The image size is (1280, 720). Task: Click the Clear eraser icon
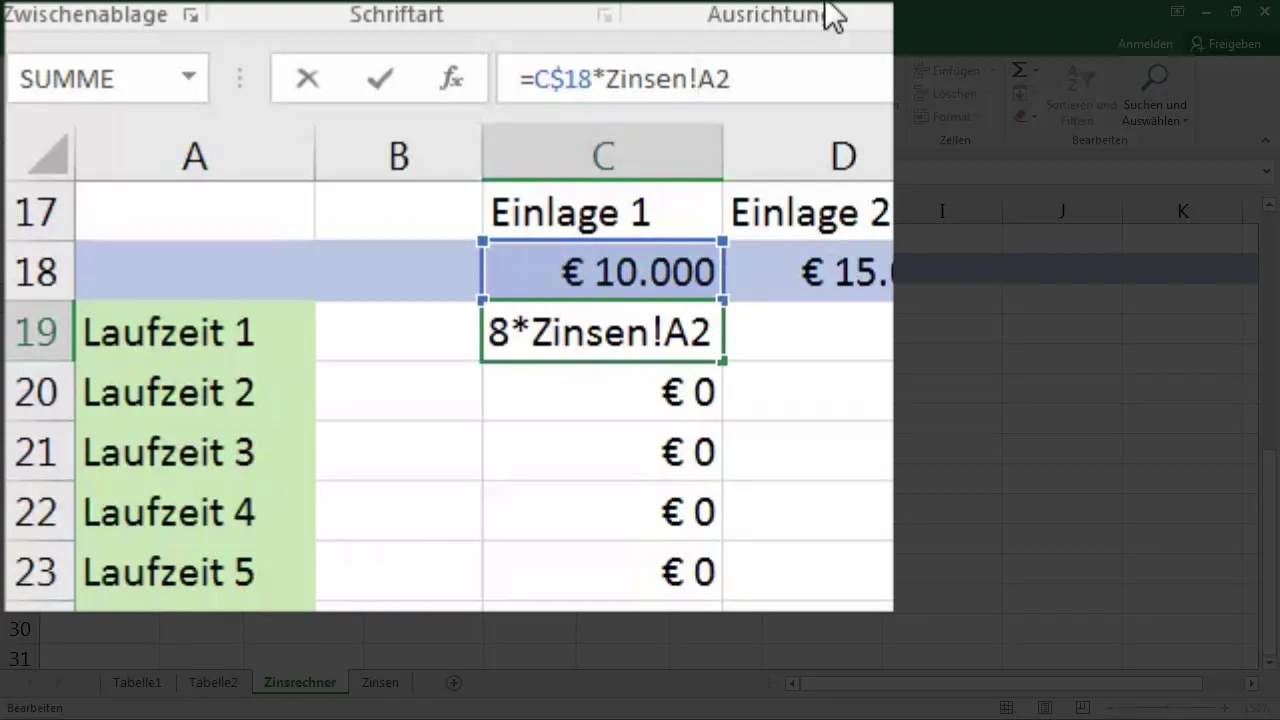1019,116
